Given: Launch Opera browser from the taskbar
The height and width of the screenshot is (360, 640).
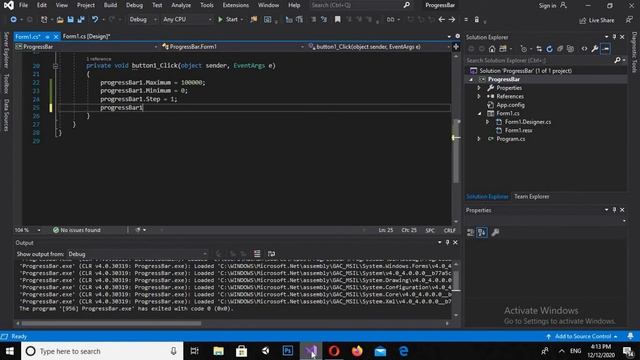Looking at the screenshot, I should [x=334, y=351].
